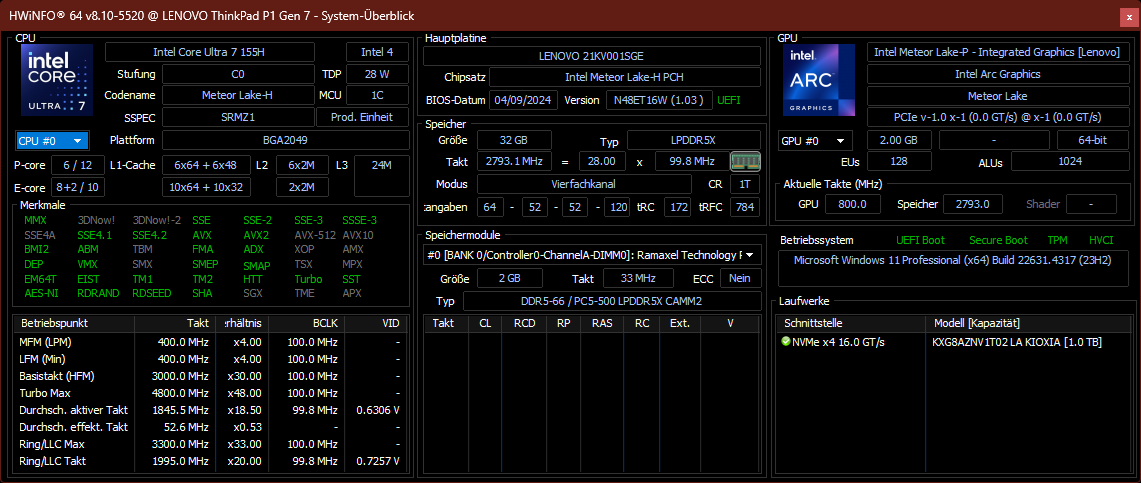
Task: Click the BIOS version N48ET16W field
Action: coord(659,100)
